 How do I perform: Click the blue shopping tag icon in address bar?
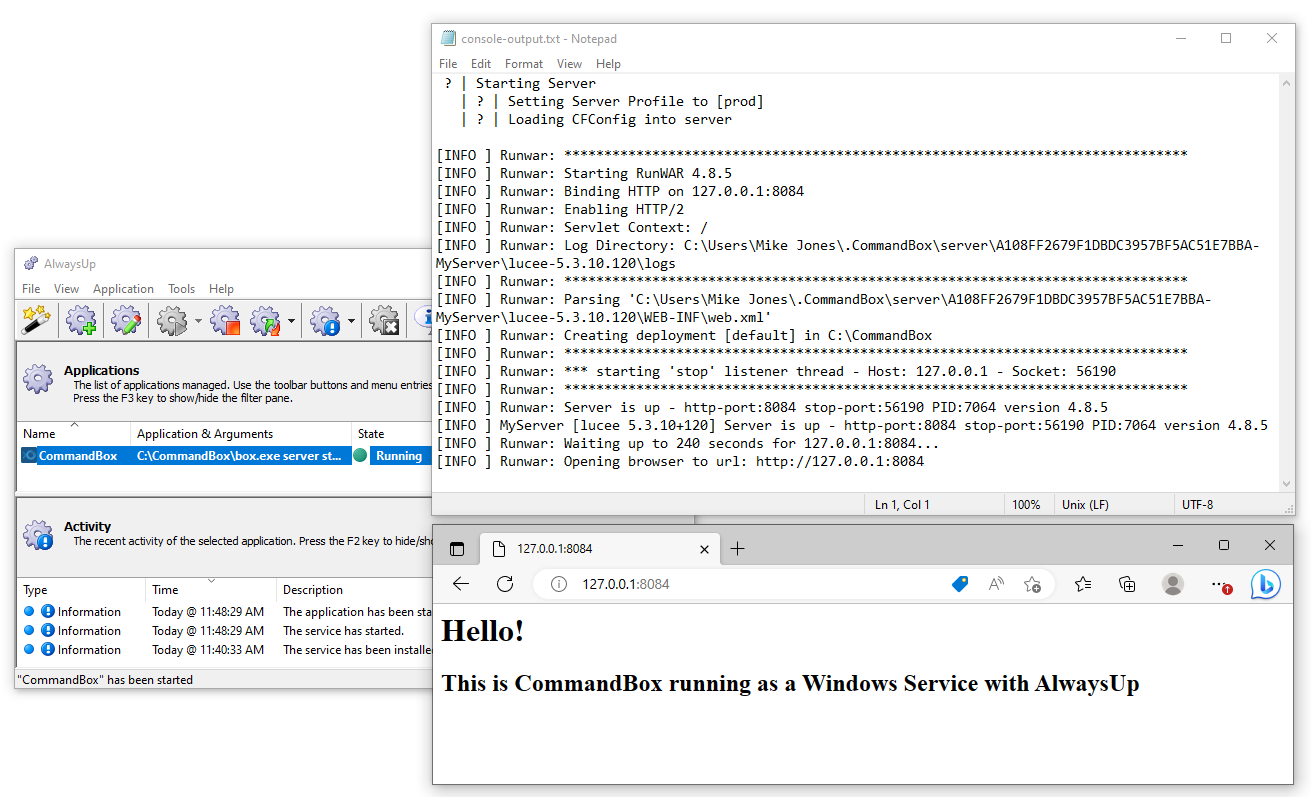click(960, 584)
